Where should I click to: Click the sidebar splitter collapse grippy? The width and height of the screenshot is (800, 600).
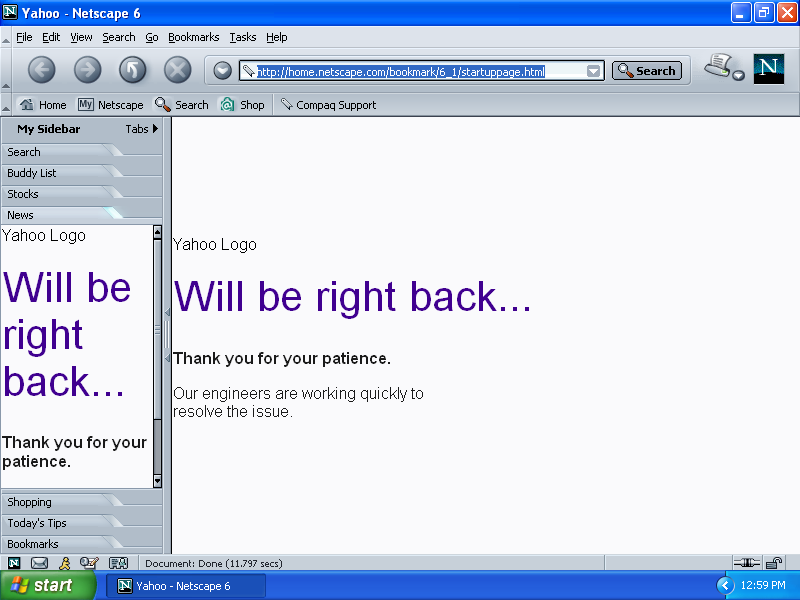[167, 335]
